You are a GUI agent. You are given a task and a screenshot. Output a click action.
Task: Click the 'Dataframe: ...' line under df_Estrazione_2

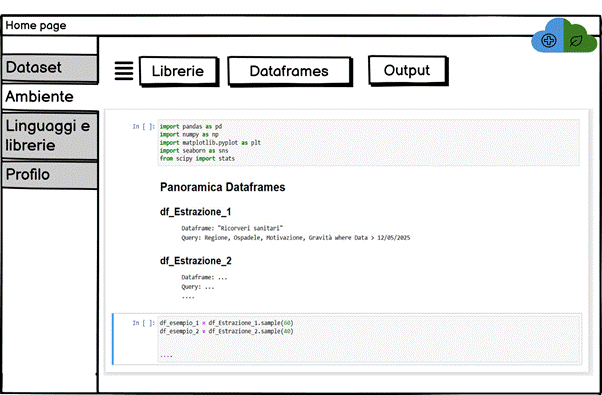coord(204,277)
